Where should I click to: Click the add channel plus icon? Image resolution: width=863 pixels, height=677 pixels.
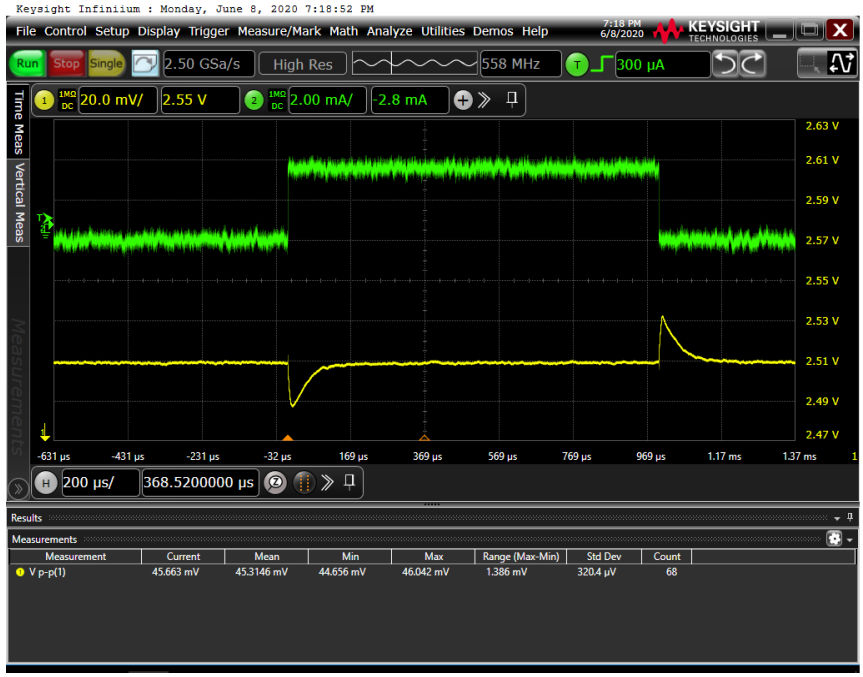coord(462,100)
